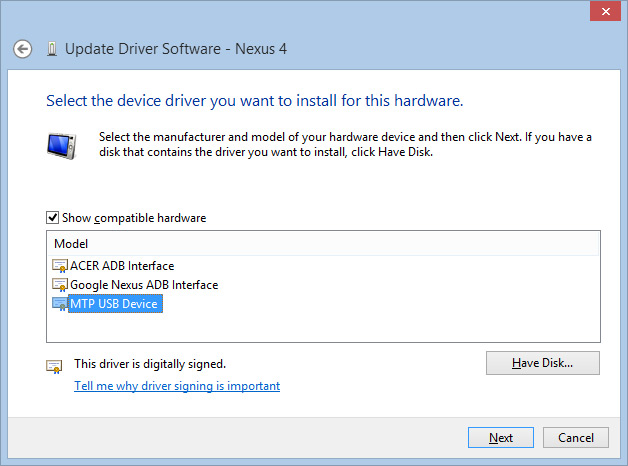This screenshot has height=466, width=628.
Task: Close the Update Driver Software window
Action: pos(605,11)
